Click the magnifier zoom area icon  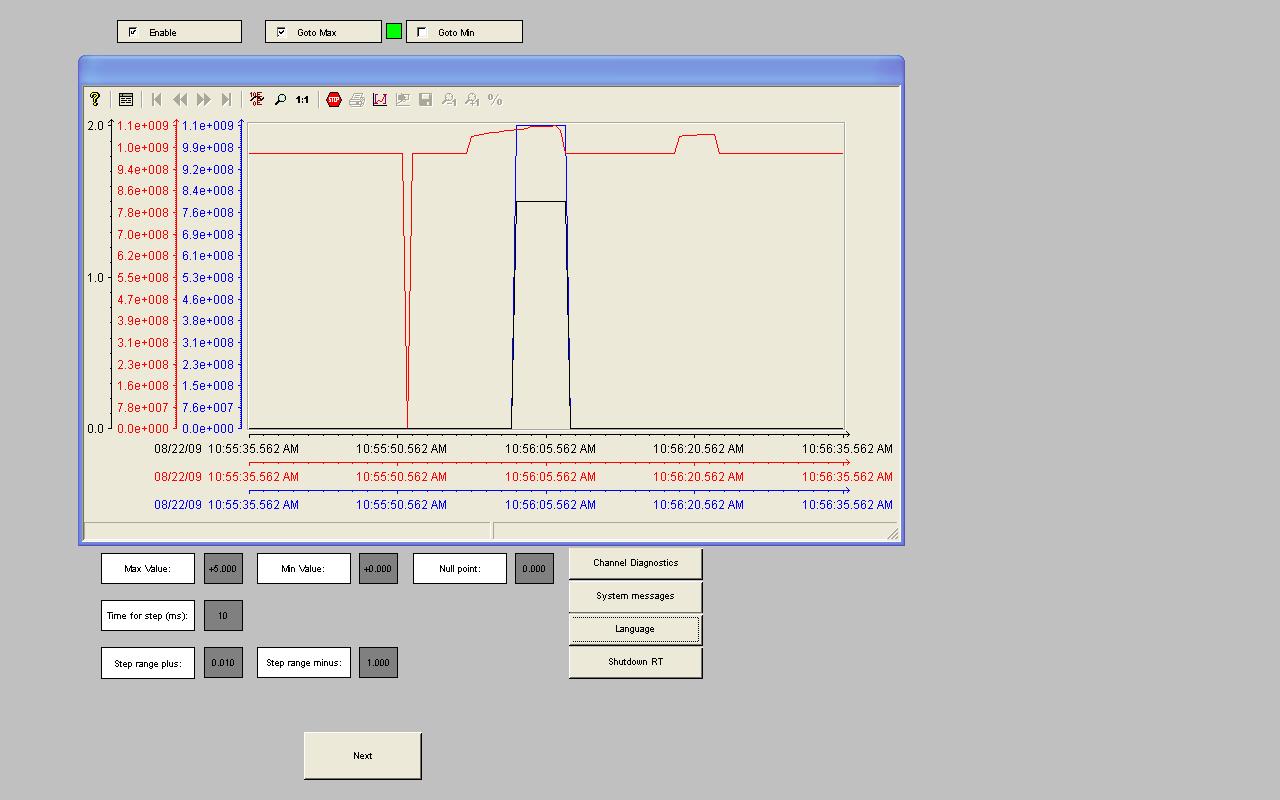coord(280,100)
